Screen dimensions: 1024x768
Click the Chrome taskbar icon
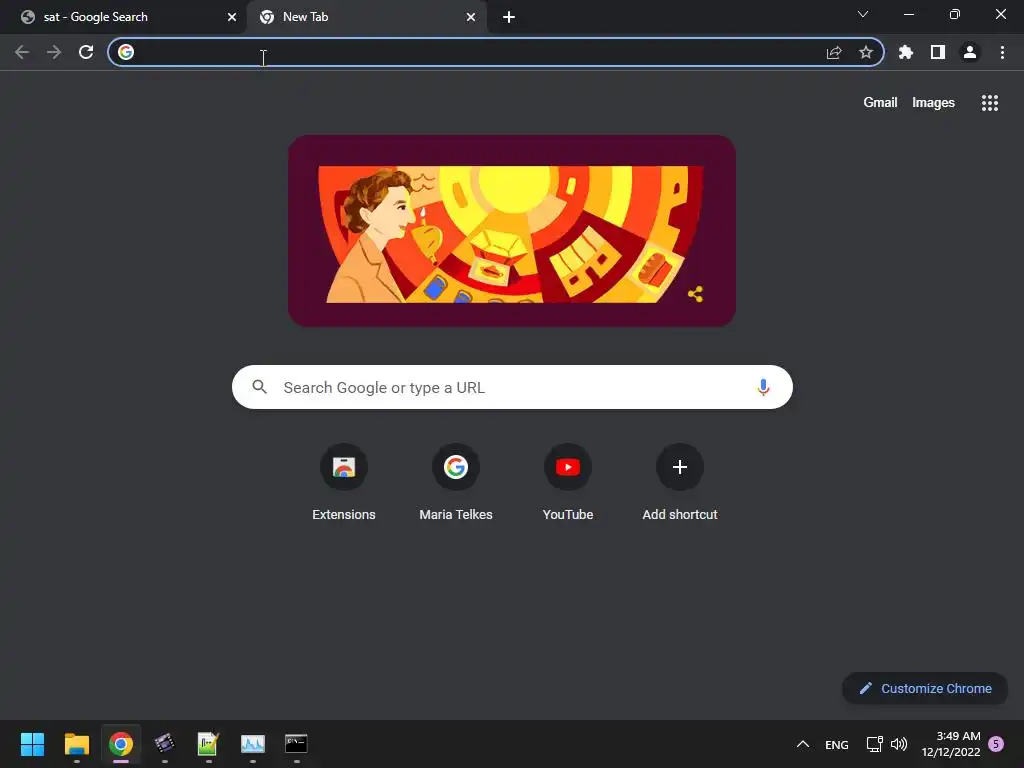click(121, 744)
